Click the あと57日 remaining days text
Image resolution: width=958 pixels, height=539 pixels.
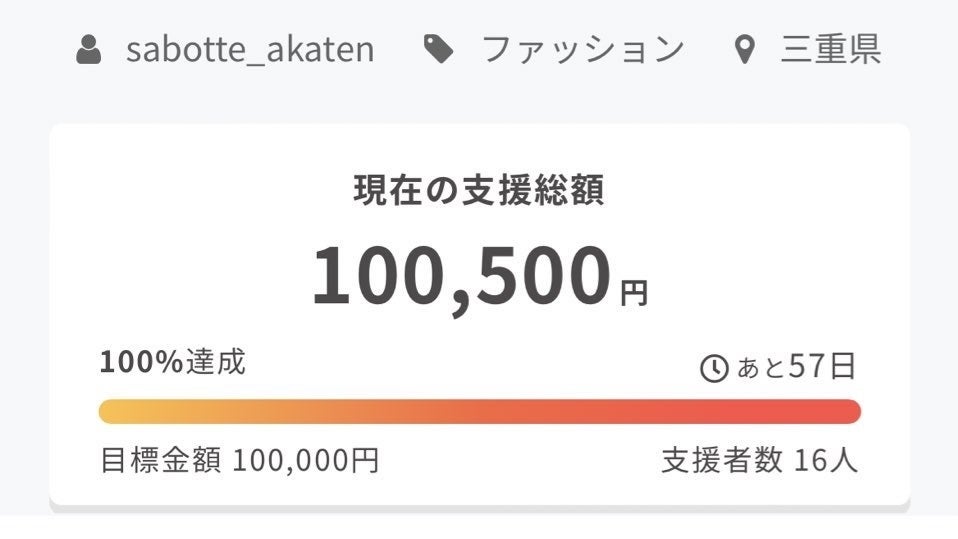click(796, 367)
